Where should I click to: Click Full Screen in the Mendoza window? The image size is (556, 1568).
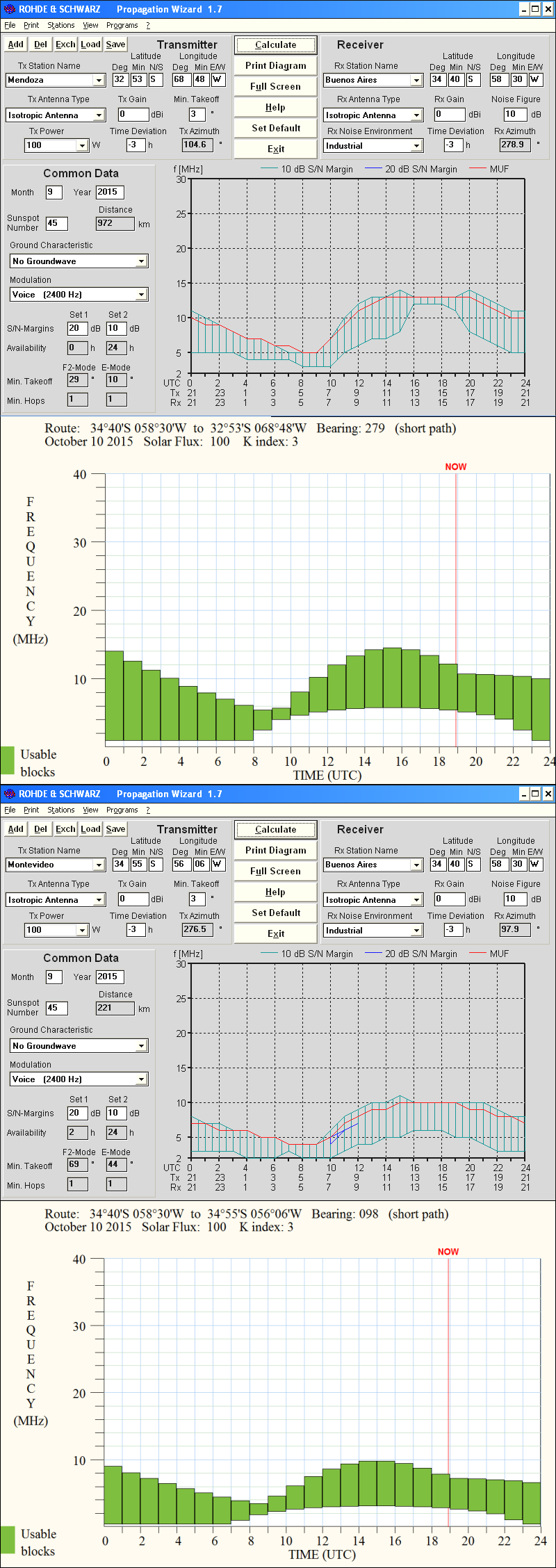[276, 86]
